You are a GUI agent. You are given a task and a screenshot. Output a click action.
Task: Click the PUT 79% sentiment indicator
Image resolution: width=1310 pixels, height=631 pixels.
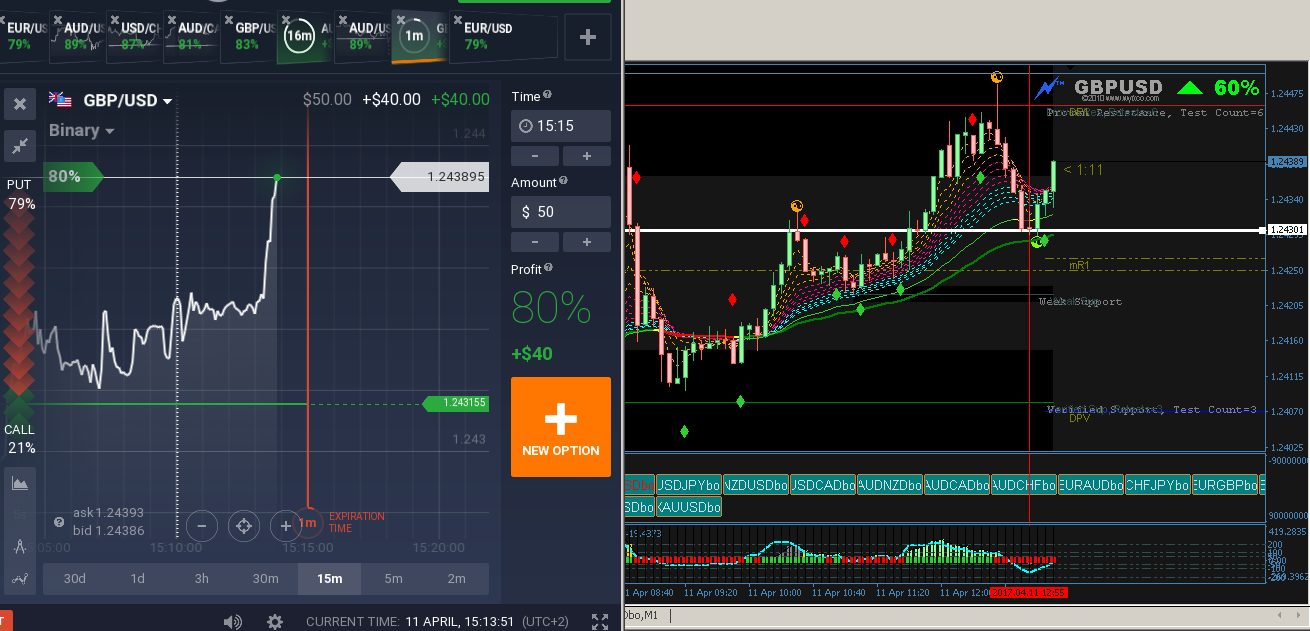pos(20,194)
